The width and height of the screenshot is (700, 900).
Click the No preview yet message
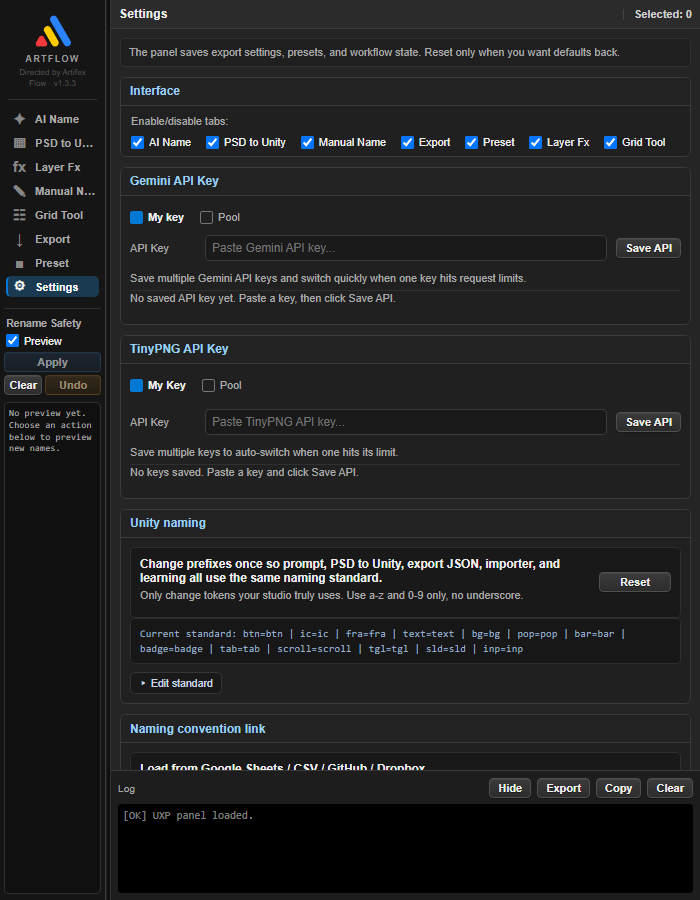(50, 430)
